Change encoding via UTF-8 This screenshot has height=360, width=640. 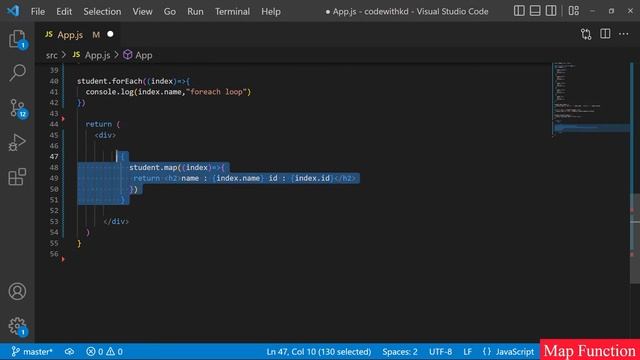pos(440,351)
